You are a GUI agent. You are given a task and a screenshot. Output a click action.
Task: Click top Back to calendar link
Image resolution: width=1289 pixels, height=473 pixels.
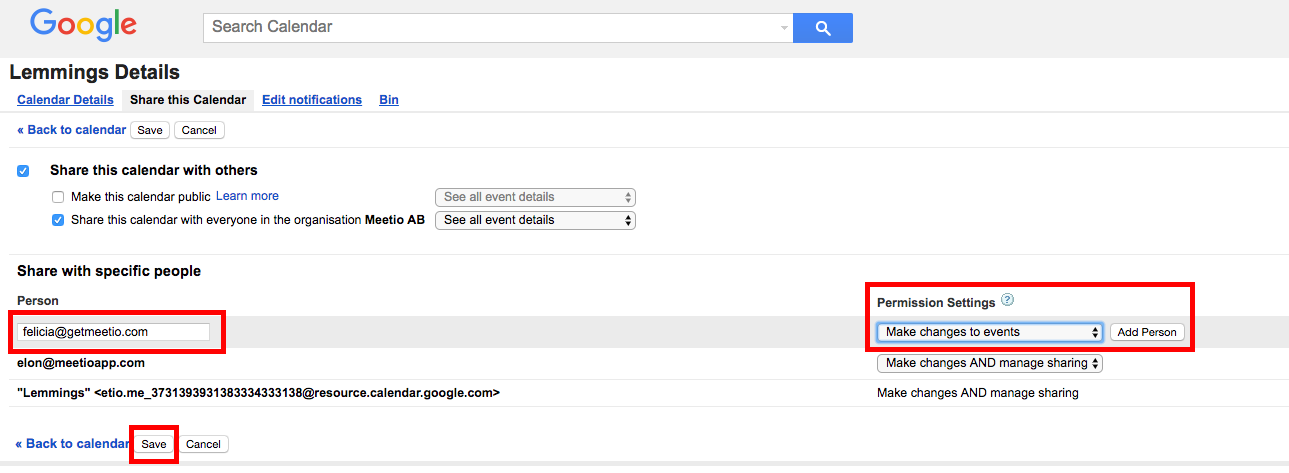coord(72,130)
